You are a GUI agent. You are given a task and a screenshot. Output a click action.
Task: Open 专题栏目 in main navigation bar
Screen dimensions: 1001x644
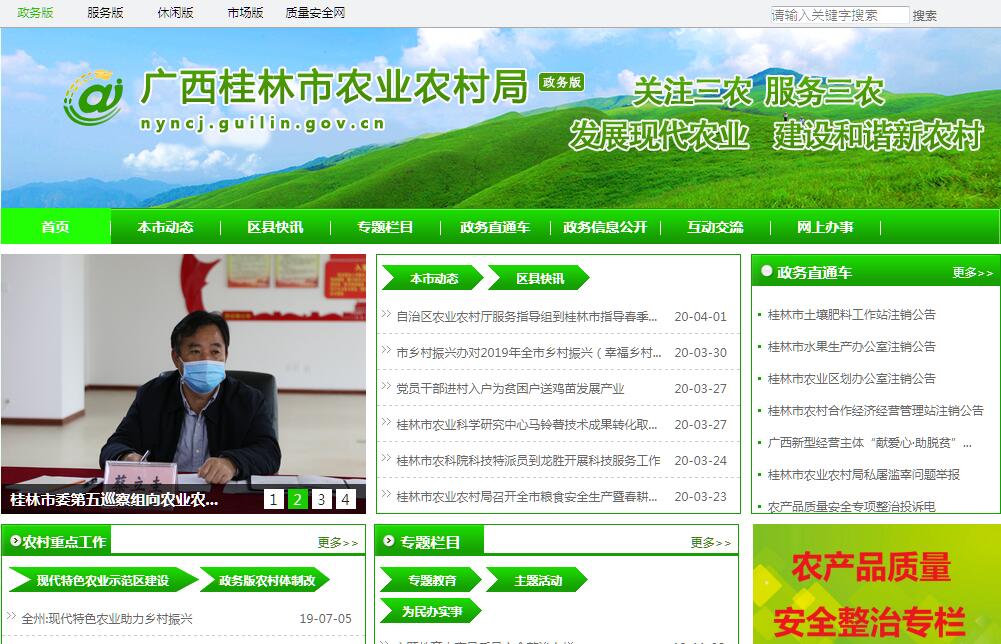(x=385, y=227)
